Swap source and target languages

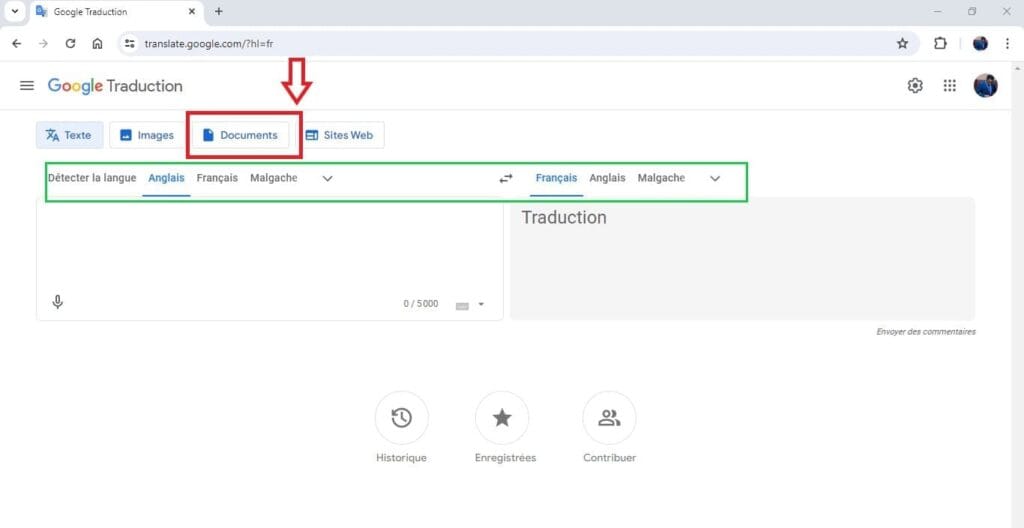[x=506, y=179]
